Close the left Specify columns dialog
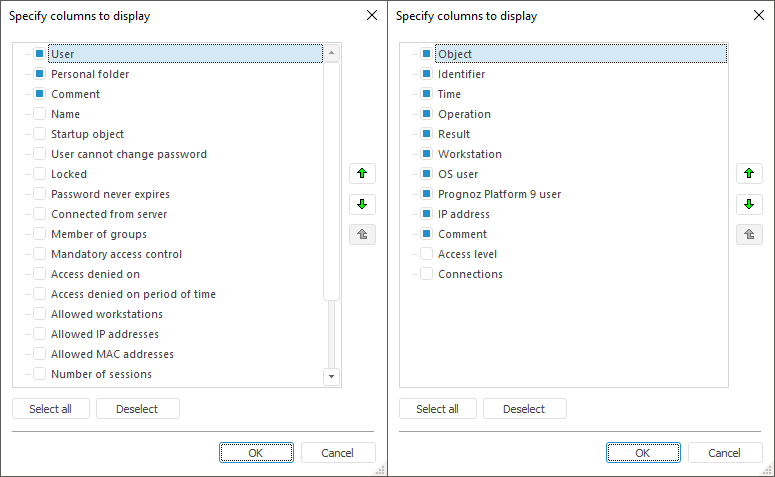Screen dimensions: 775x477 coord(372,16)
